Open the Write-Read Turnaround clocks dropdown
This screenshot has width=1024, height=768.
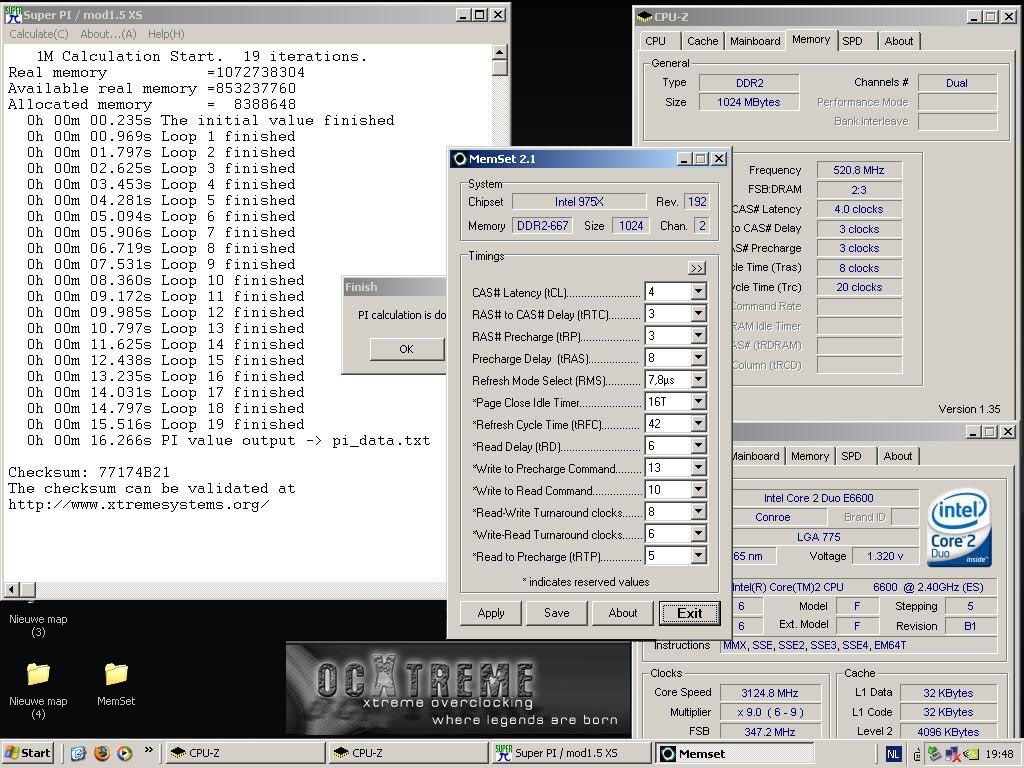(x=698, y=534)
